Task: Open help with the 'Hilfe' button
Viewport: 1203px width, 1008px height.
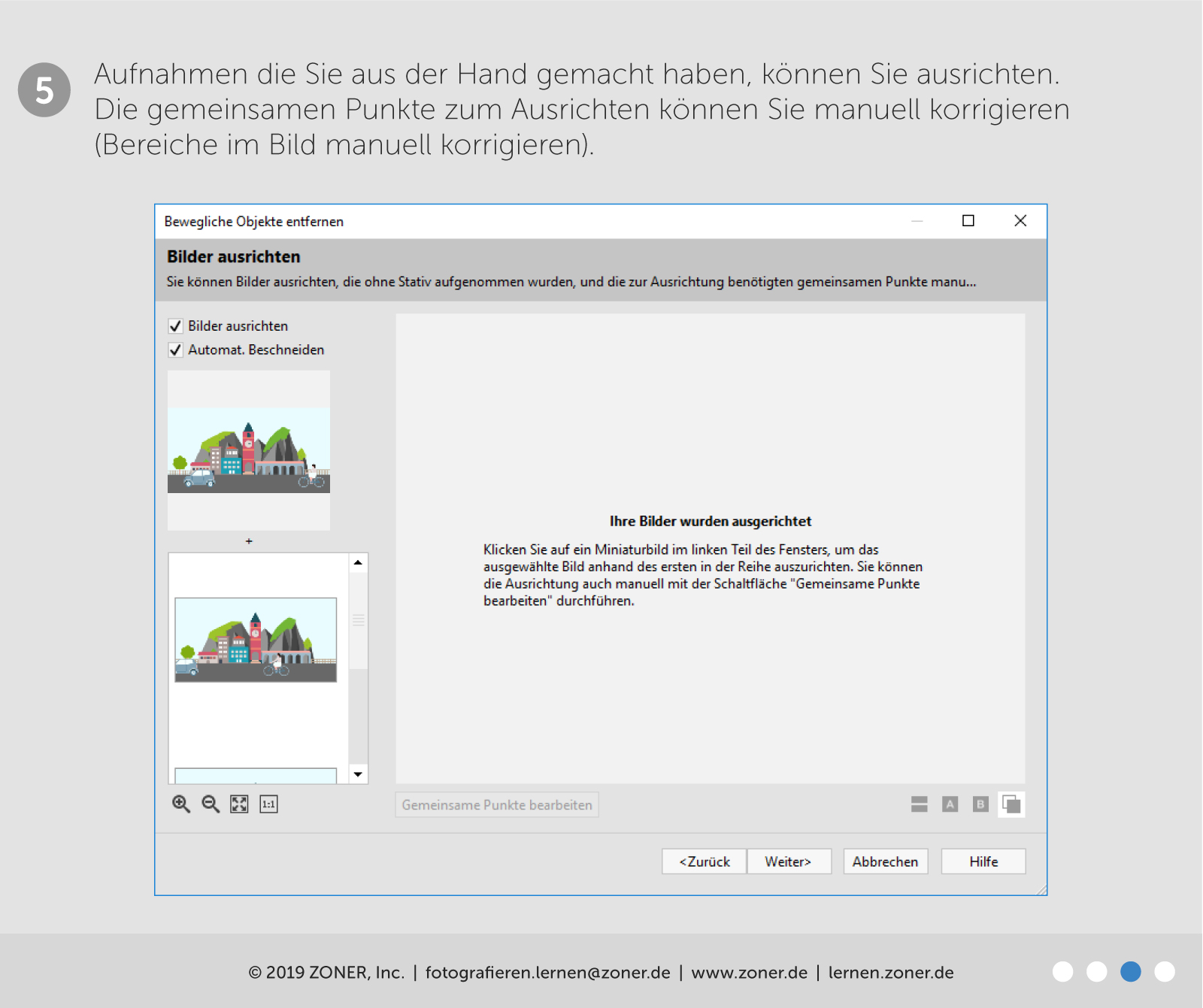Action: coord(983,861)
